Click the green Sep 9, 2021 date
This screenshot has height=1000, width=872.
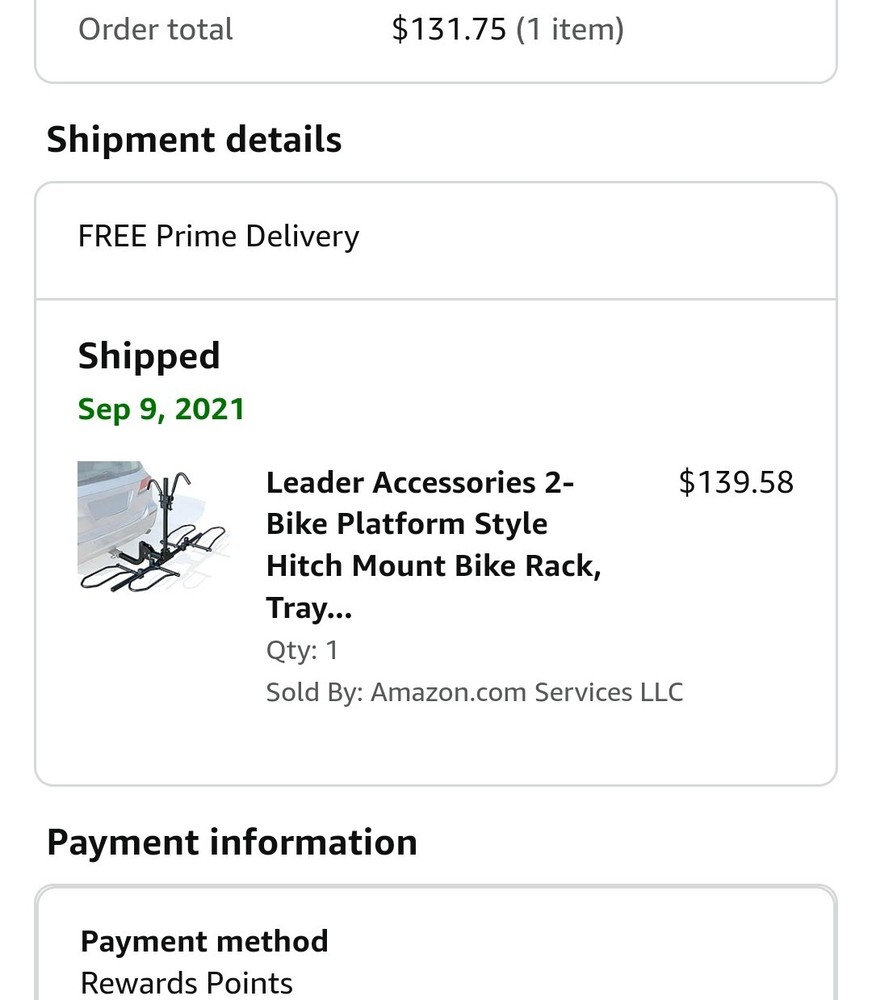point(161,409)
